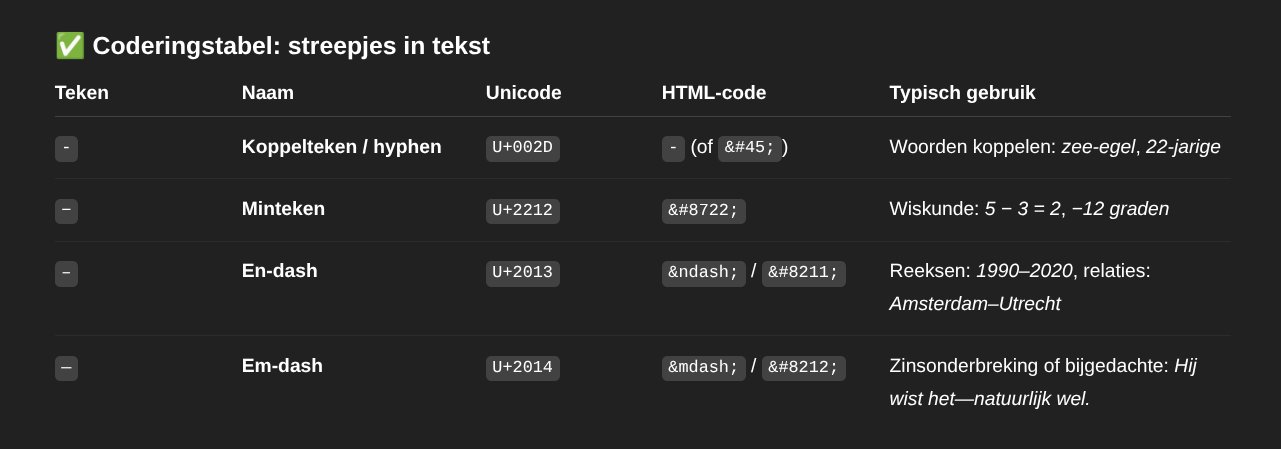Screen dimensions: 1281x449
Task: Select the U+2014 Unicode code
Action: (523, 368)
